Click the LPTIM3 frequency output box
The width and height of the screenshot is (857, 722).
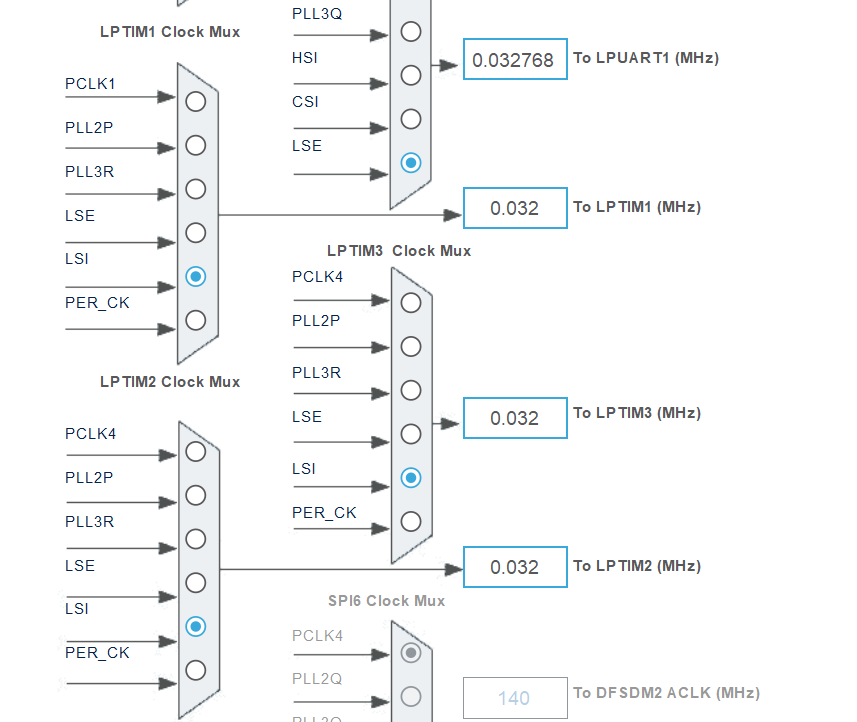514,418
